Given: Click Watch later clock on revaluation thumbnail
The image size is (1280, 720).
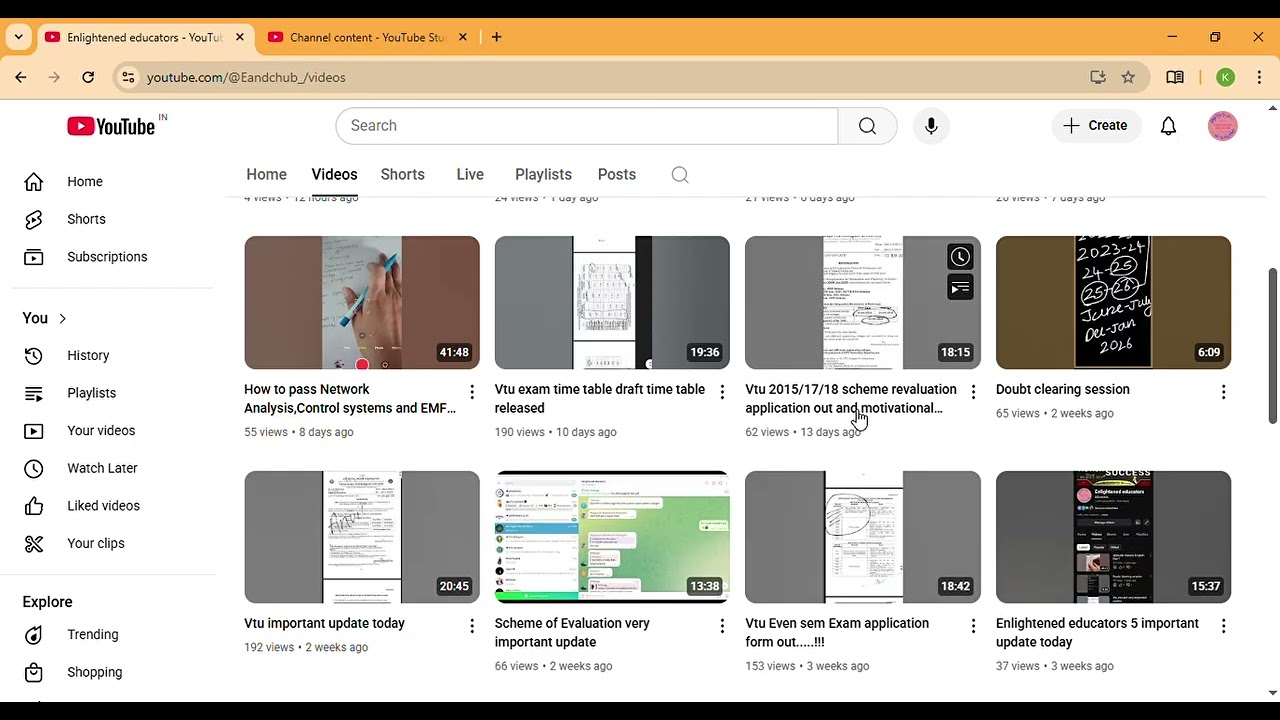Looking at the screenshot, I should (960, 257).
